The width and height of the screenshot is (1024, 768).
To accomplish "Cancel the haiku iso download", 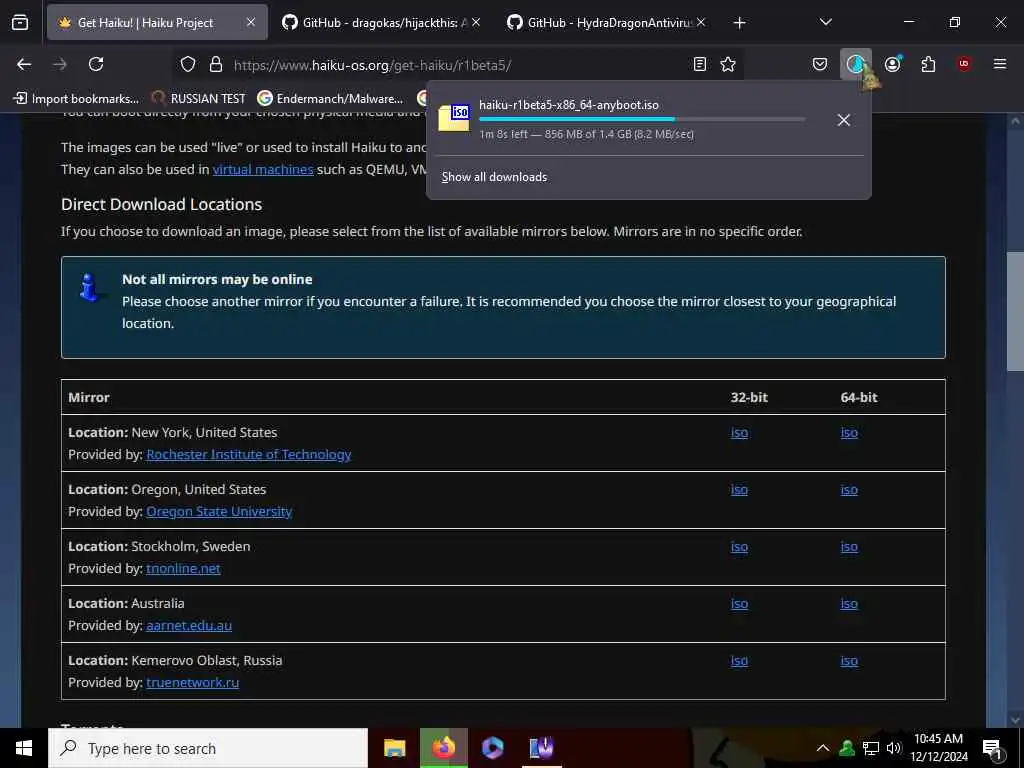I will pos(843,120).
